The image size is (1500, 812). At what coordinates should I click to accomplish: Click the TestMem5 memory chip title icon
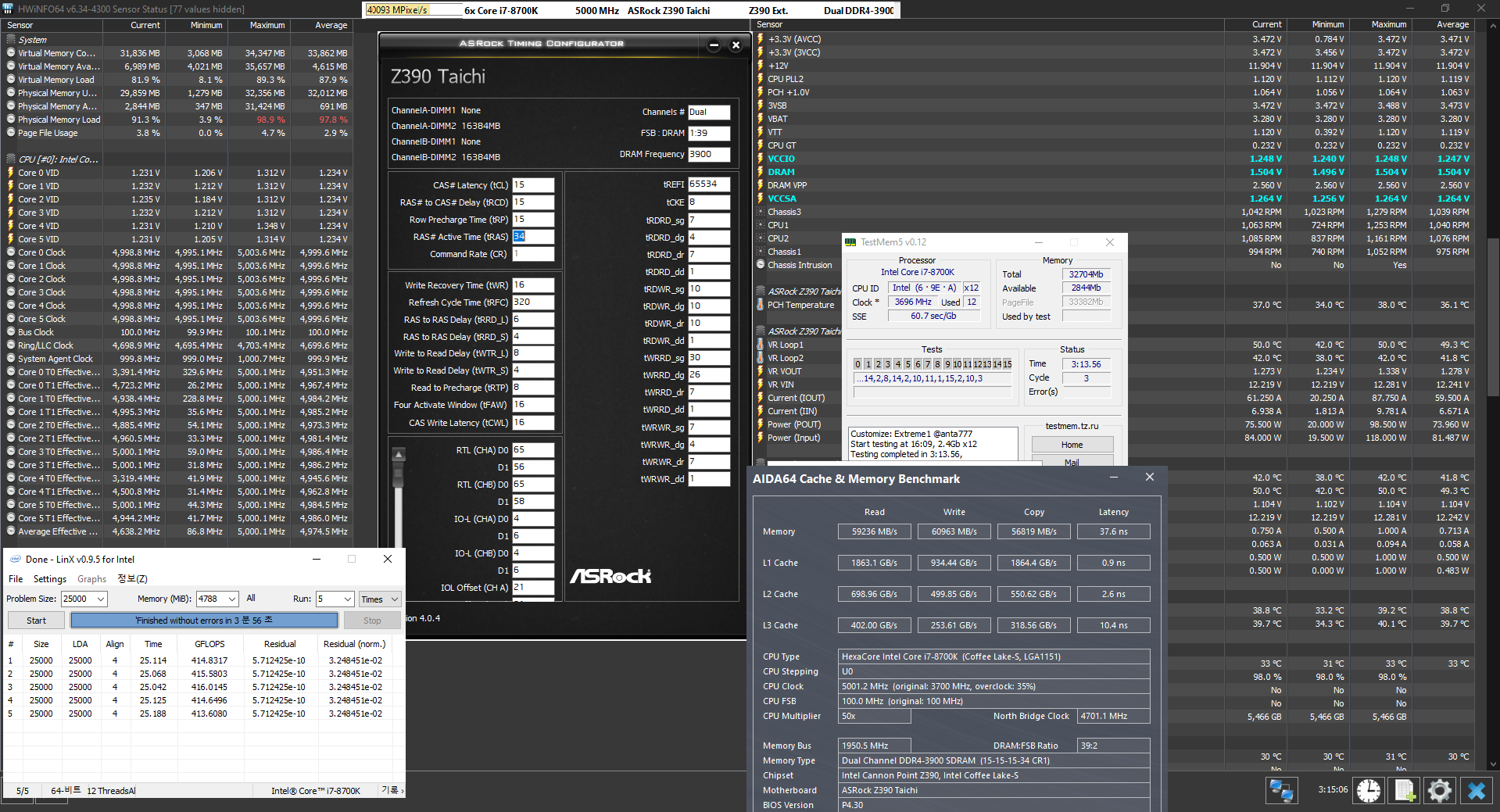click(x=850, y=242)
